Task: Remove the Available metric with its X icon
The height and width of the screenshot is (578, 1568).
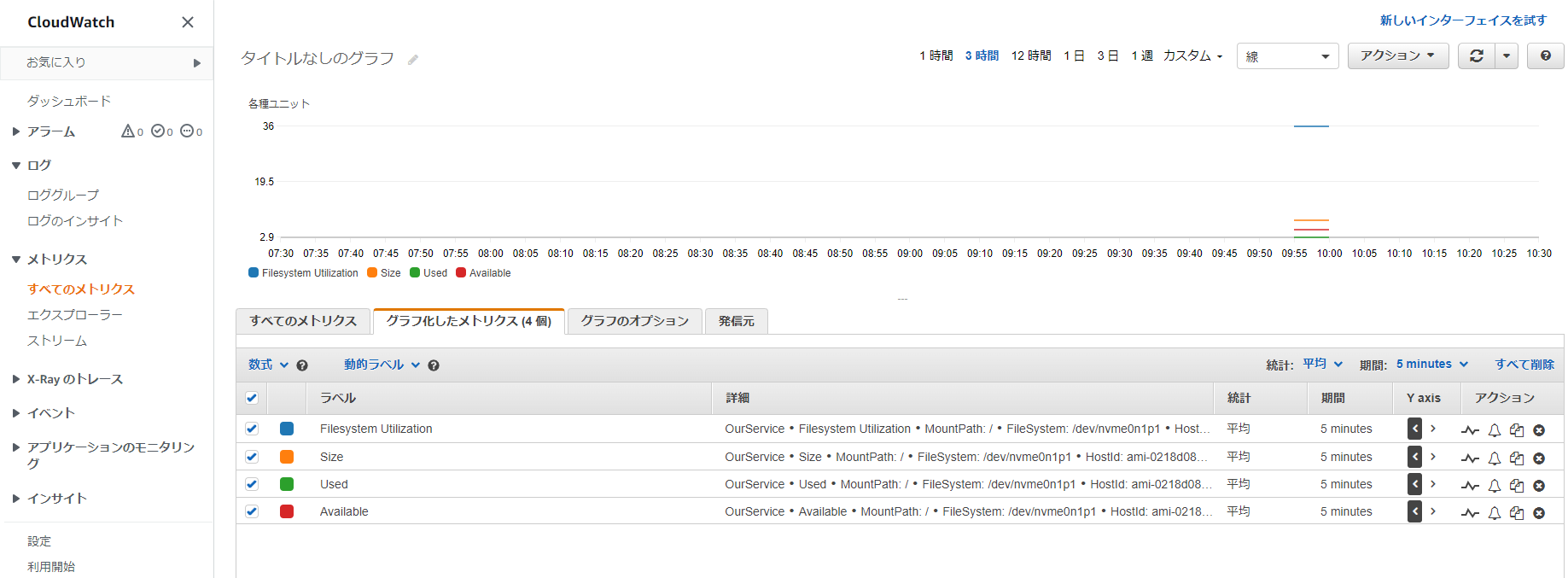Action: (x=1538, y=513)
